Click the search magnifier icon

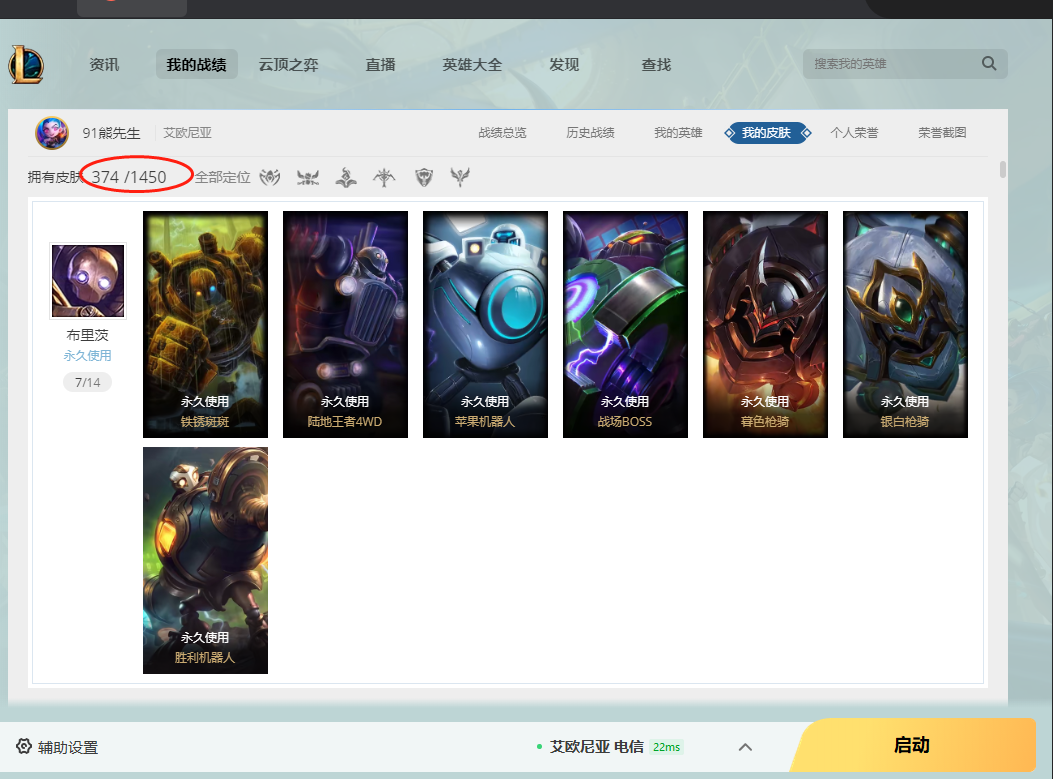tap(989, 64)
